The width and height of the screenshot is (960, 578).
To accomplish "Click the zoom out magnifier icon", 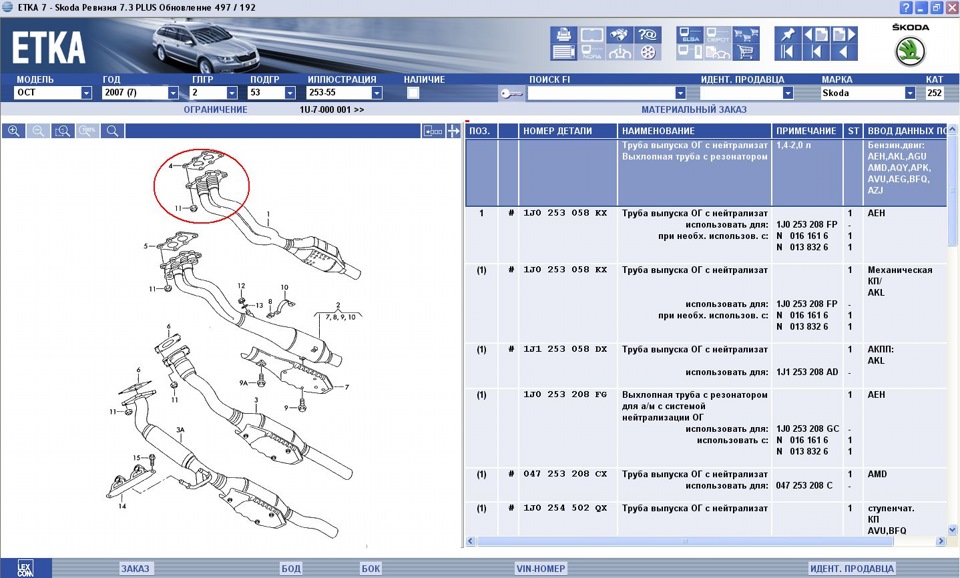I will point(38,130).
